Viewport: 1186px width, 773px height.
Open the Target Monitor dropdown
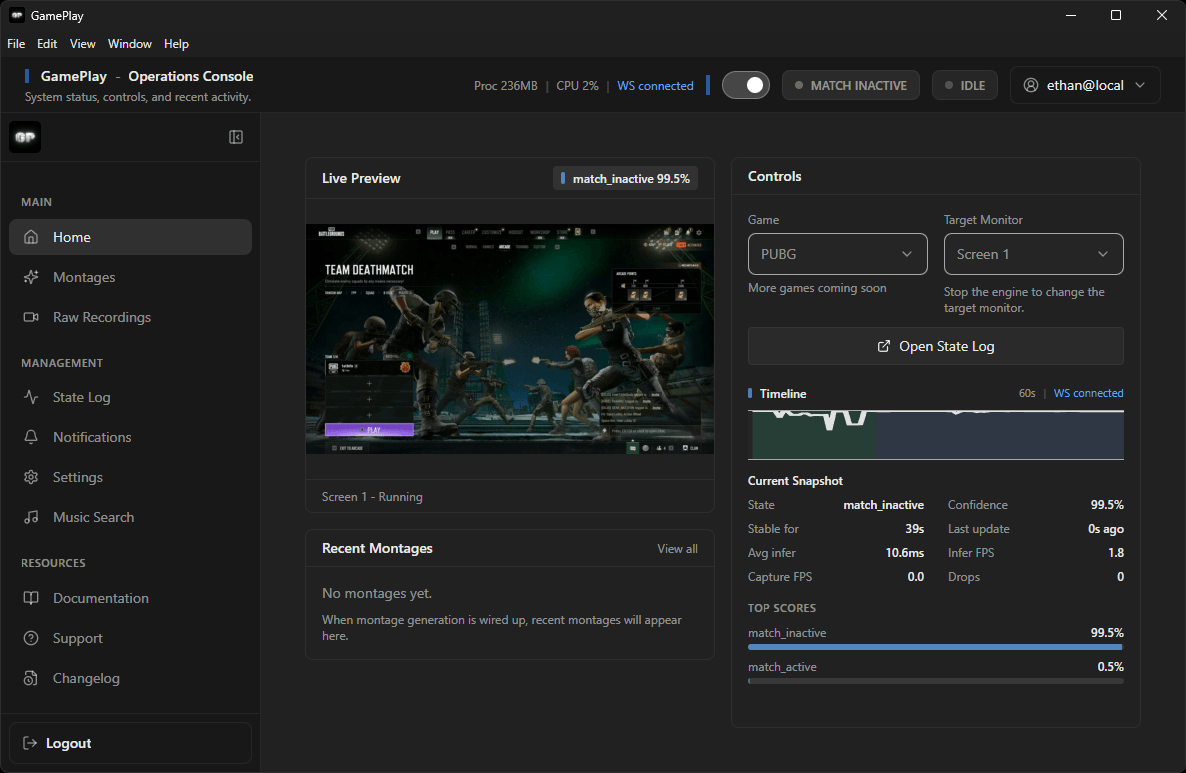1033,254
